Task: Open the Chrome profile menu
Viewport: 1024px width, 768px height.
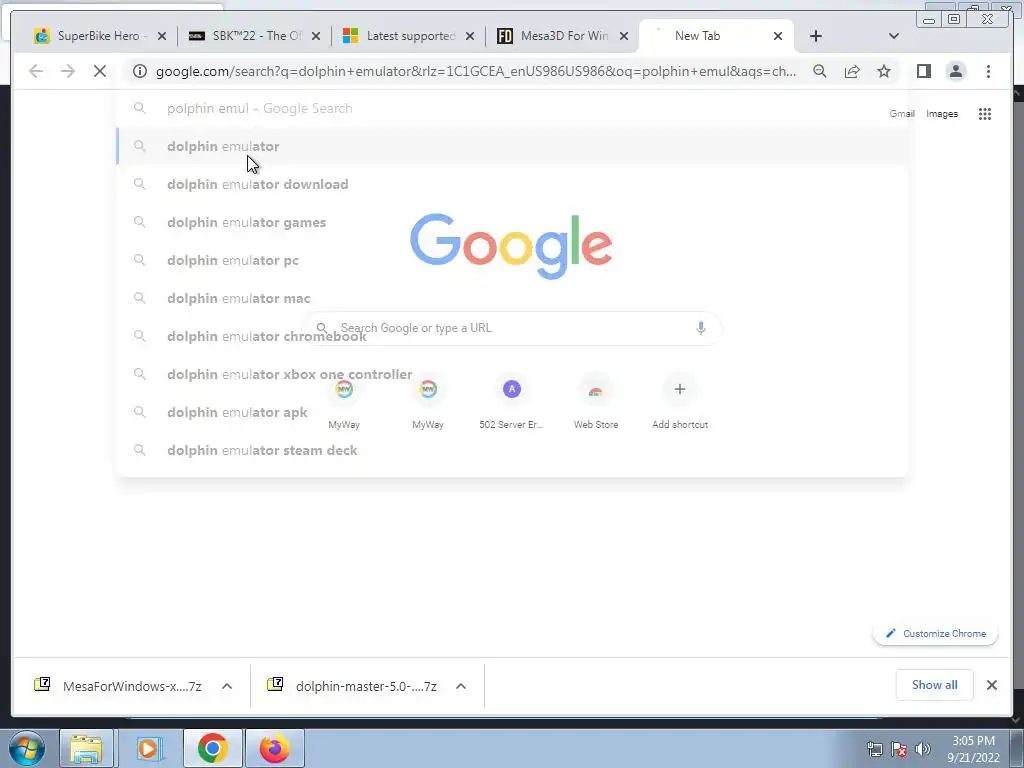Action: click(x=955, y=71)
